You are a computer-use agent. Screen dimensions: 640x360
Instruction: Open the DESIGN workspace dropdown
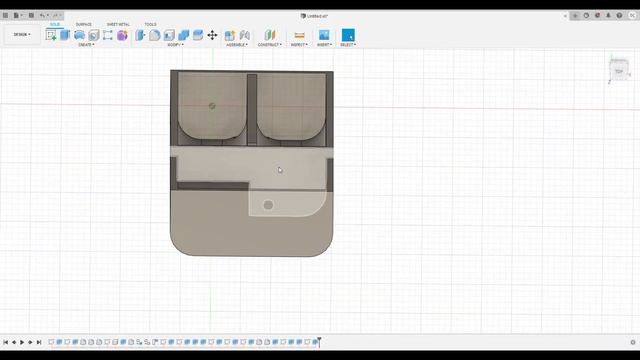coord(22,34)
